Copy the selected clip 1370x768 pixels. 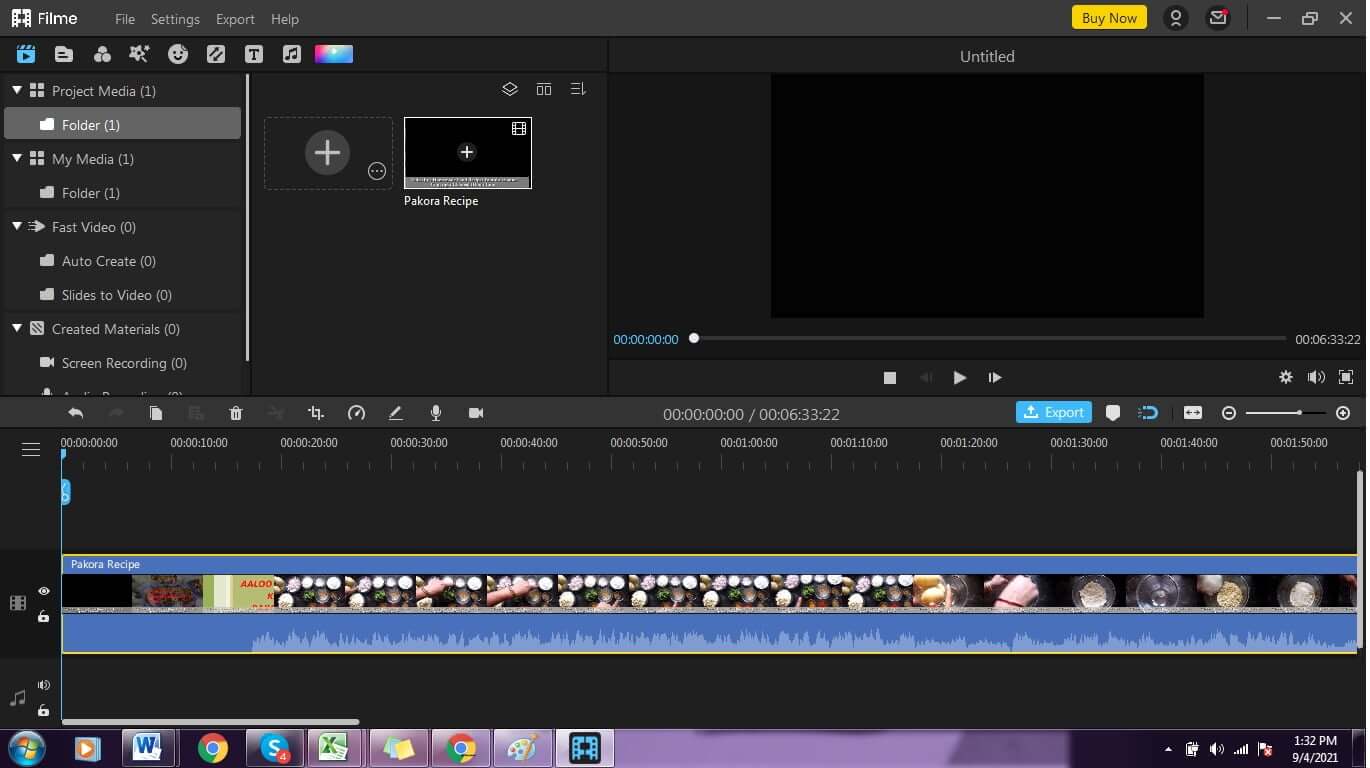156,413
